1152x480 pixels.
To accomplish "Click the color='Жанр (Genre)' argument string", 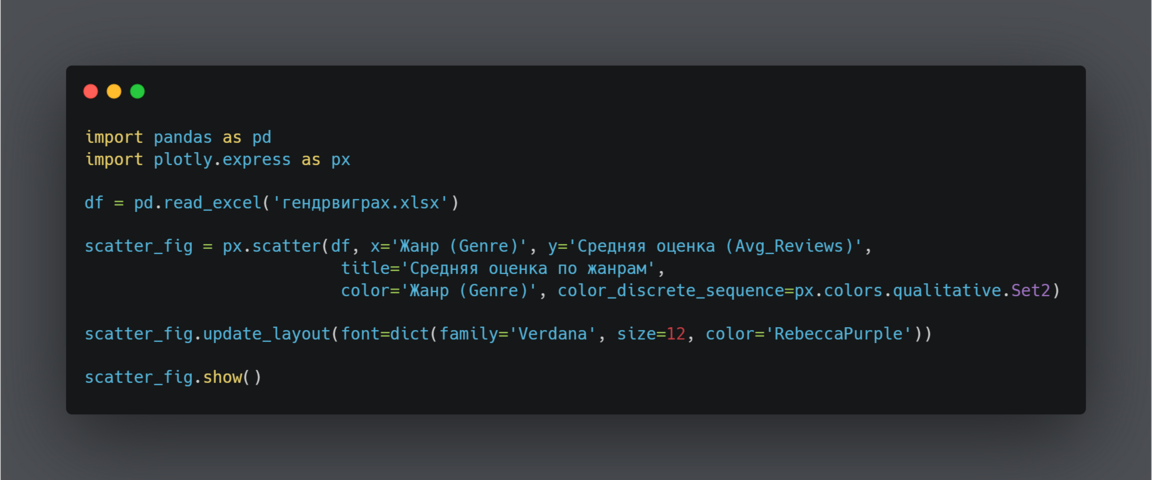I will 469,290.
